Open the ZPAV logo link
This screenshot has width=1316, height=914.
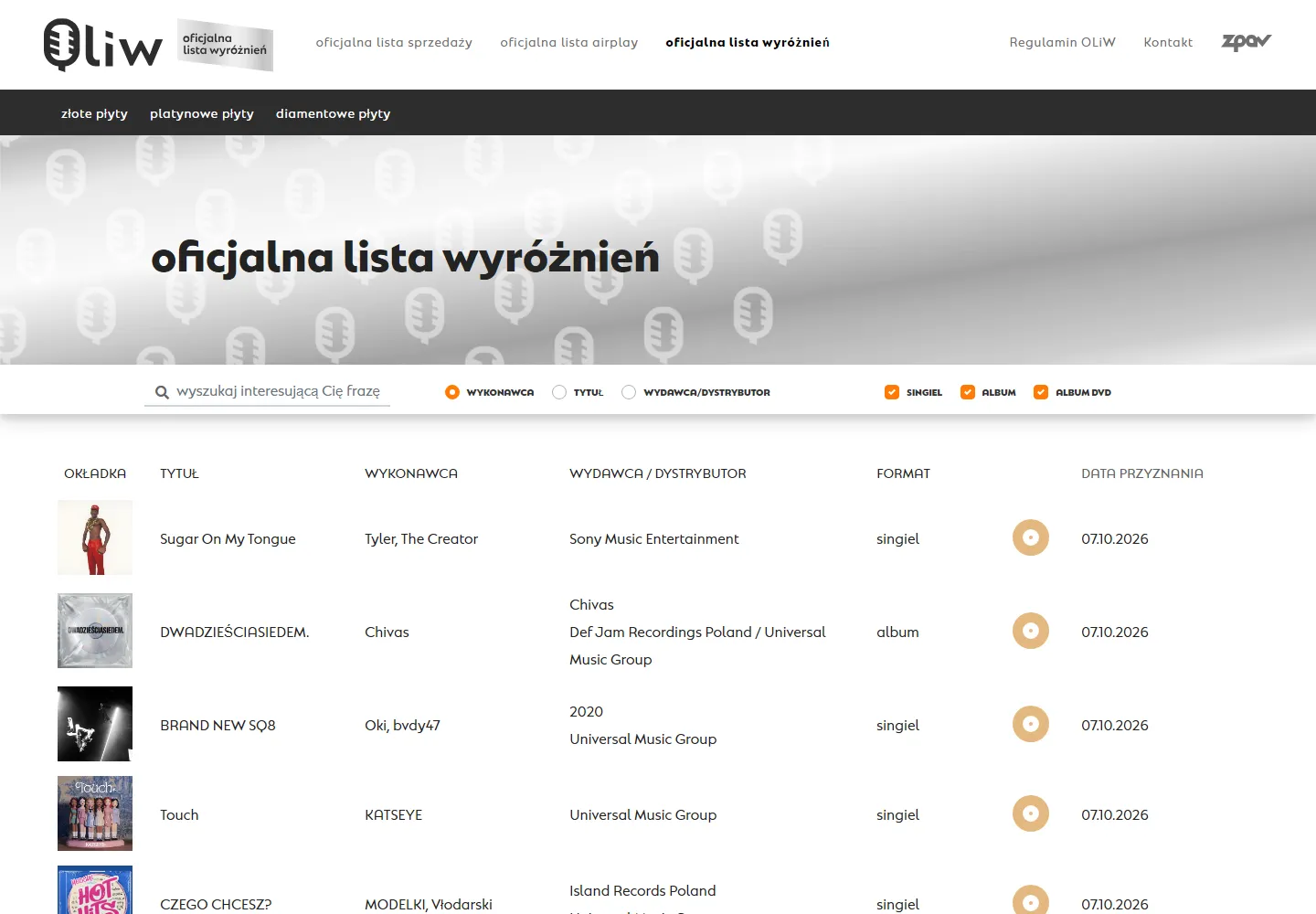pyautogui.click(x=1247, y=42)
